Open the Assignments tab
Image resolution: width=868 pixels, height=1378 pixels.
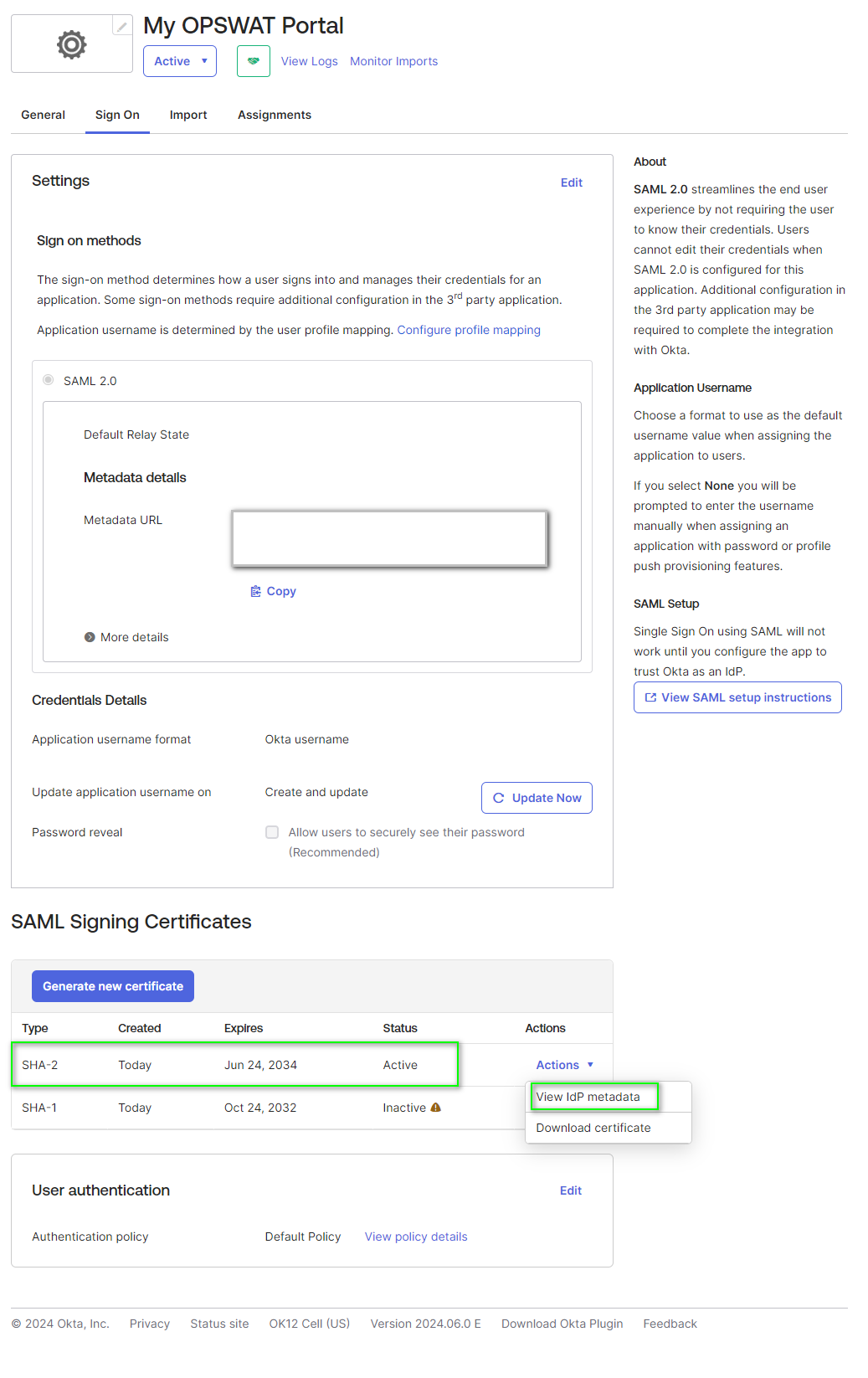275,115
